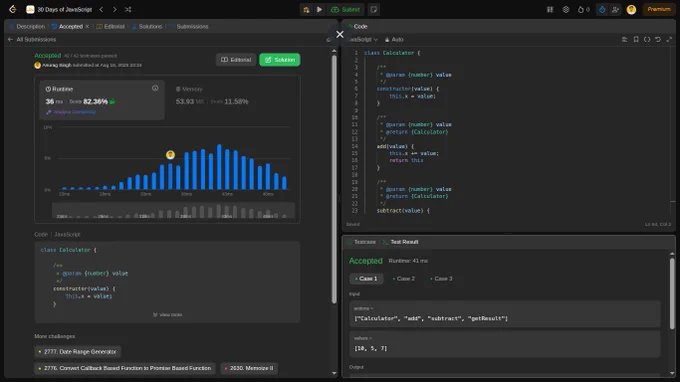Close the Accepted tab
Screen dimensions: 680x382
pos(87,26)
